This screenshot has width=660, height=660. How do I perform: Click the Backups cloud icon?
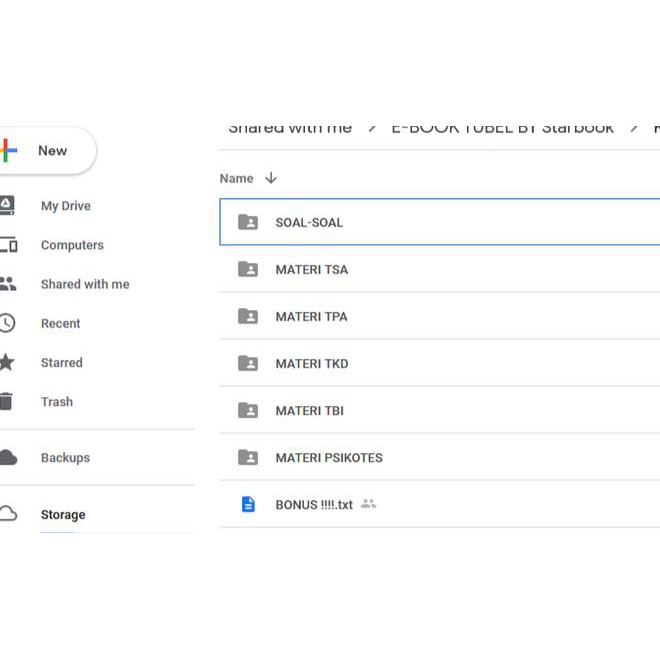point(8,458)
